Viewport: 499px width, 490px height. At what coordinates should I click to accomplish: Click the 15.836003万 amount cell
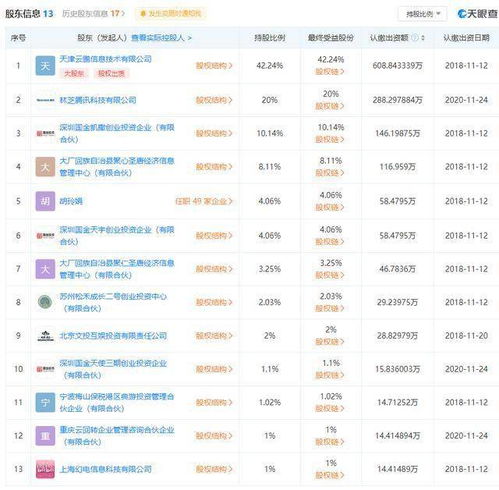click(397, 369)
